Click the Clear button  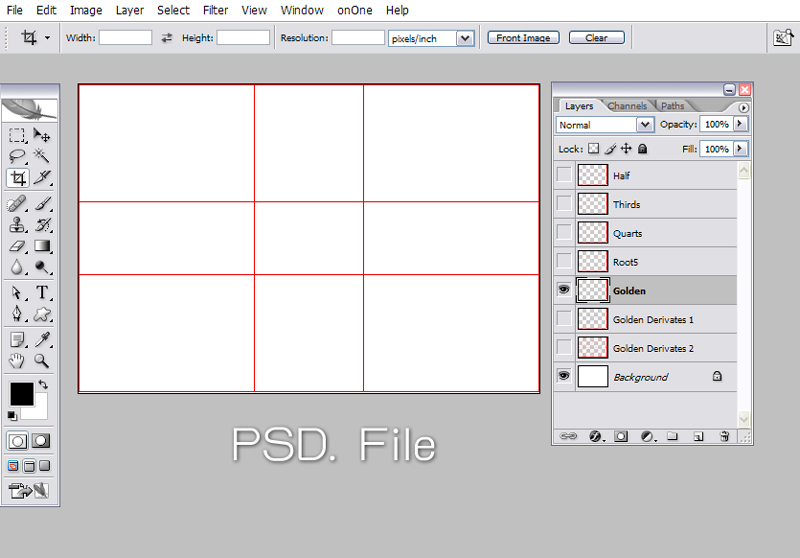tap(596, 38)
